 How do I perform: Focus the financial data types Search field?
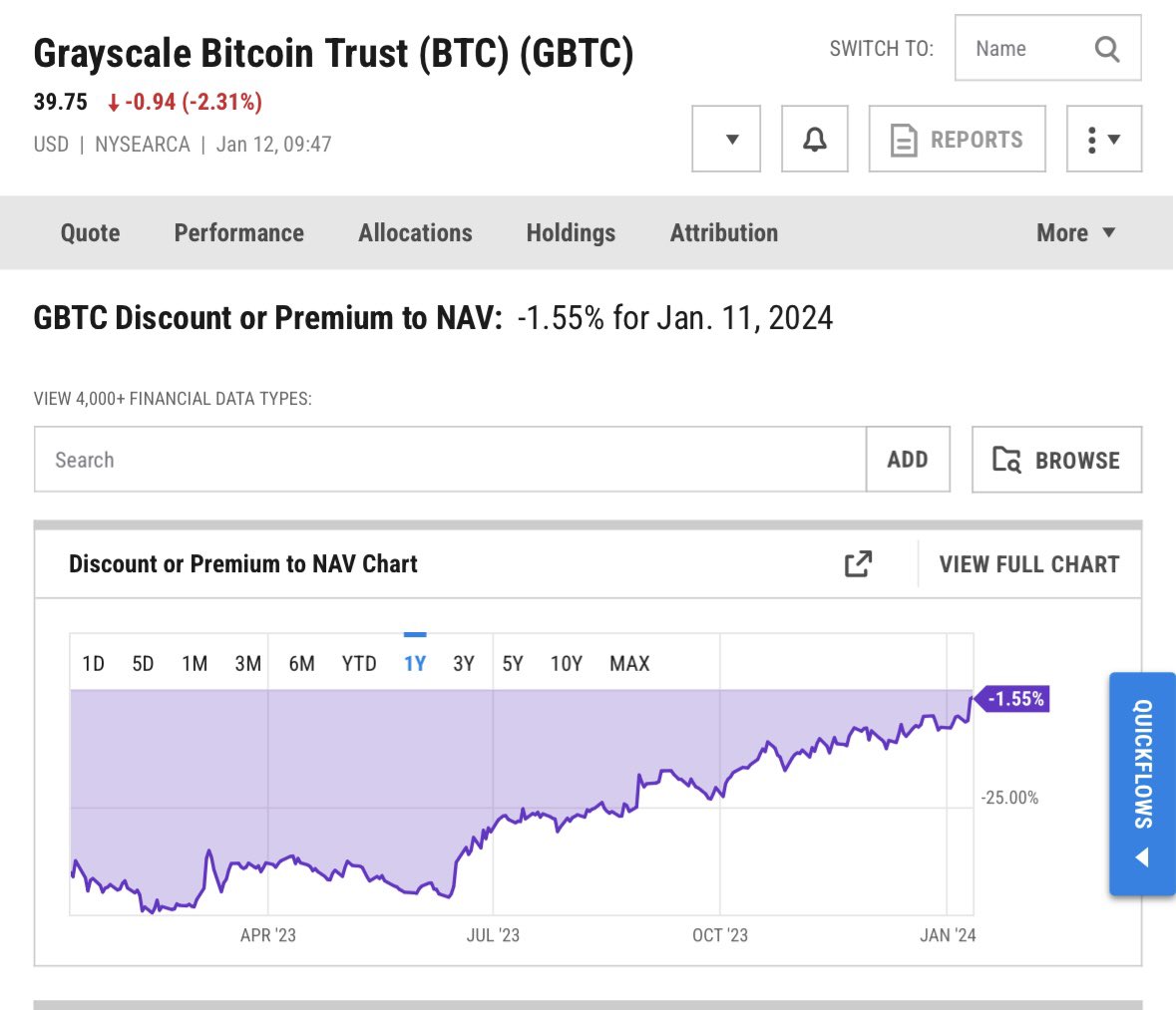pos(450,460)
